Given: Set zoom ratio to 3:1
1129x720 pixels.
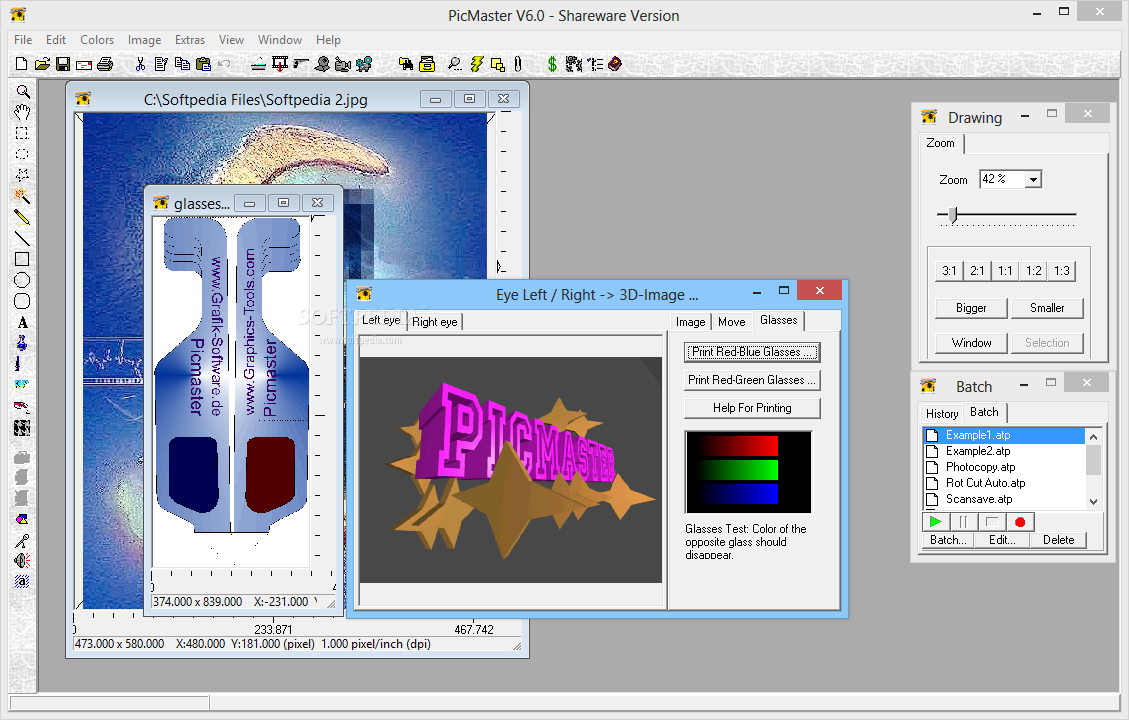Looking at the screenshot, I should tap(949, 271).
